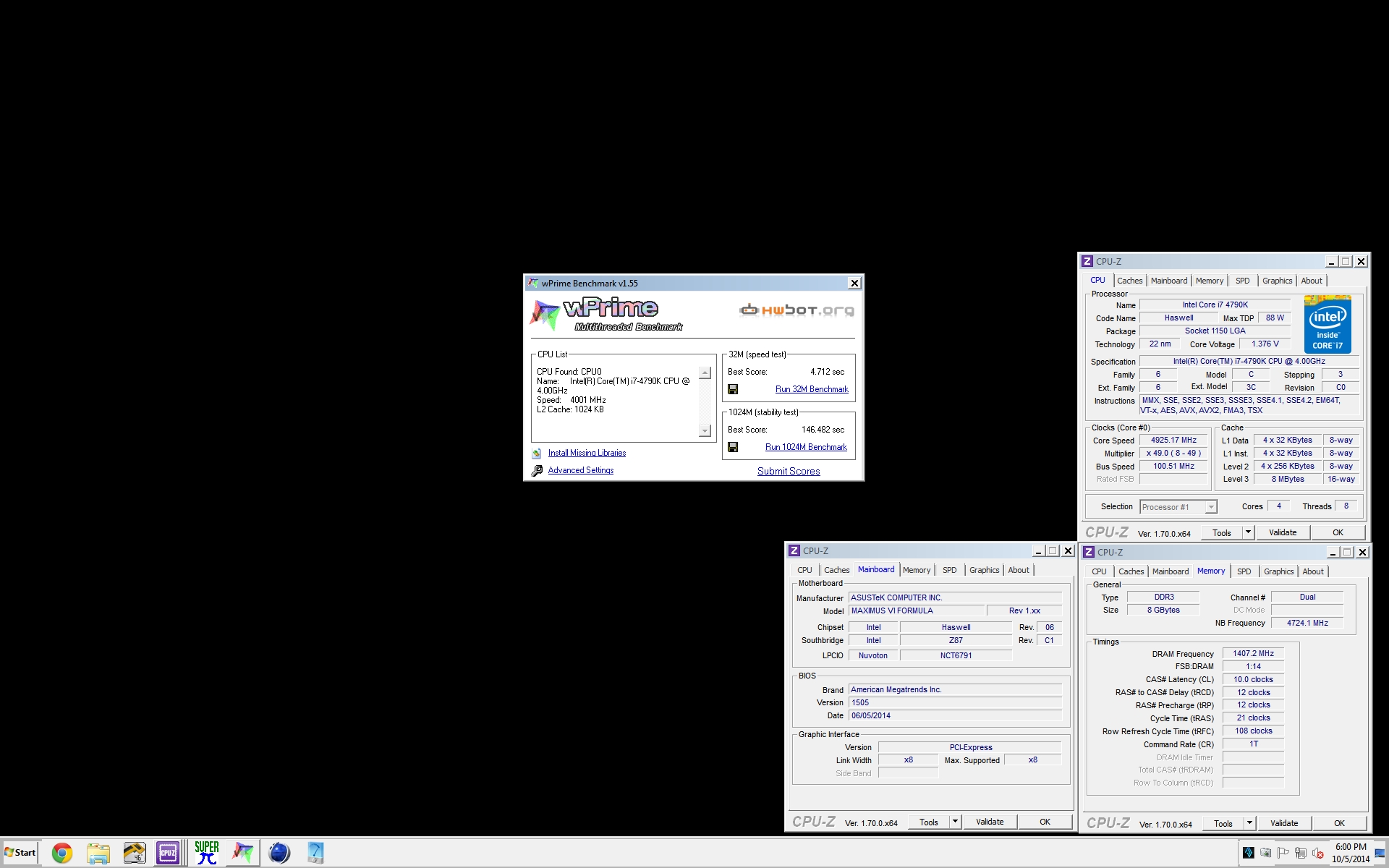Click the CPU-Z title icon of Mainboard window

coord(794,551)
